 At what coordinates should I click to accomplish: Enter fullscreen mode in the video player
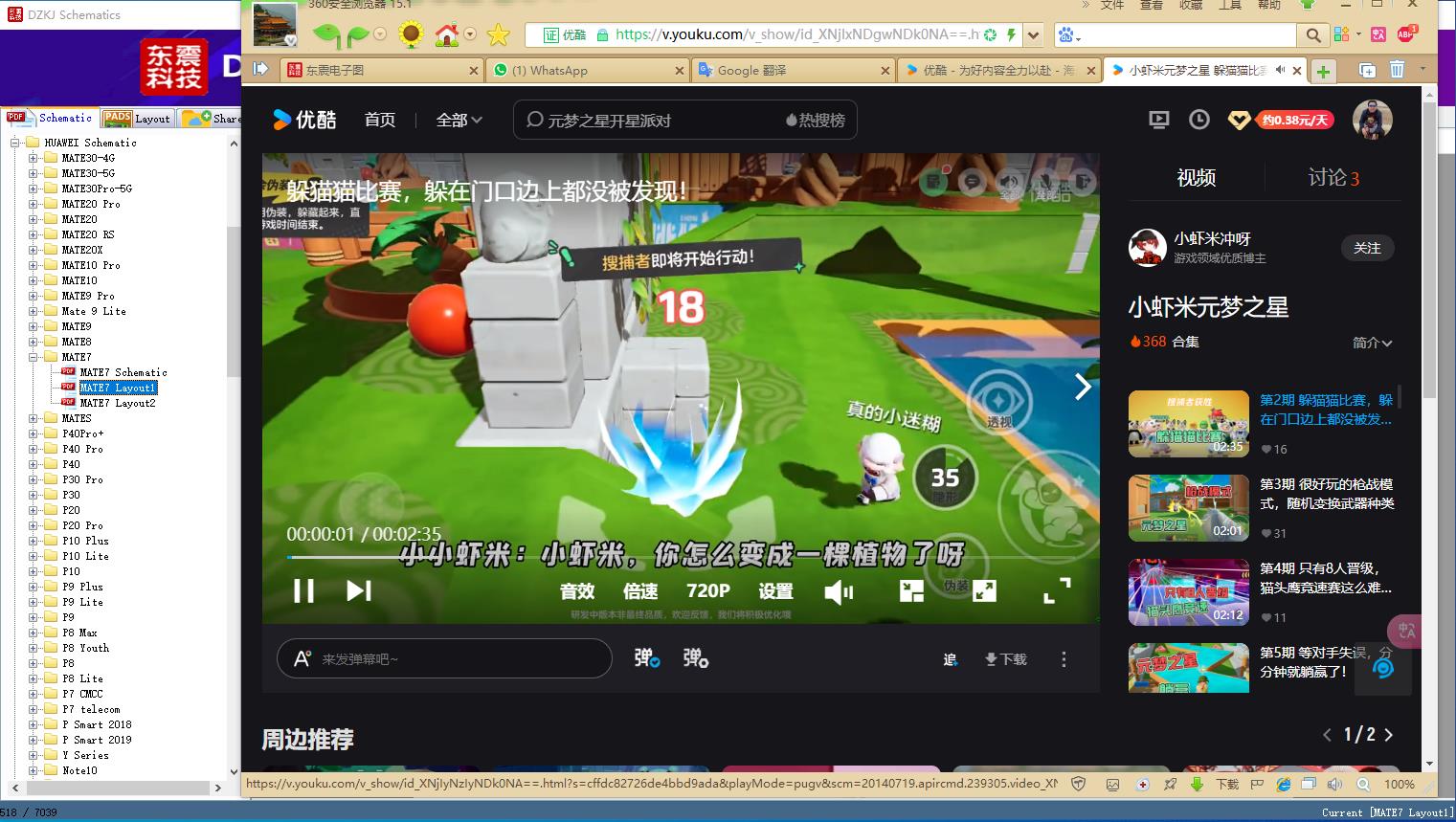pyautogui.click(x=1057, y=591)
